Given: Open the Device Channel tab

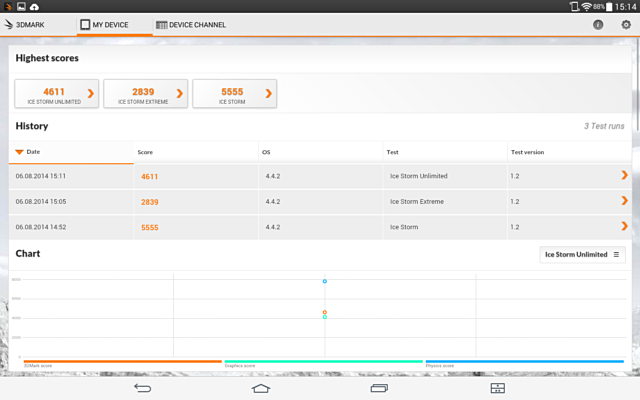Looking at the screenshot, I should tap(191, 25).
